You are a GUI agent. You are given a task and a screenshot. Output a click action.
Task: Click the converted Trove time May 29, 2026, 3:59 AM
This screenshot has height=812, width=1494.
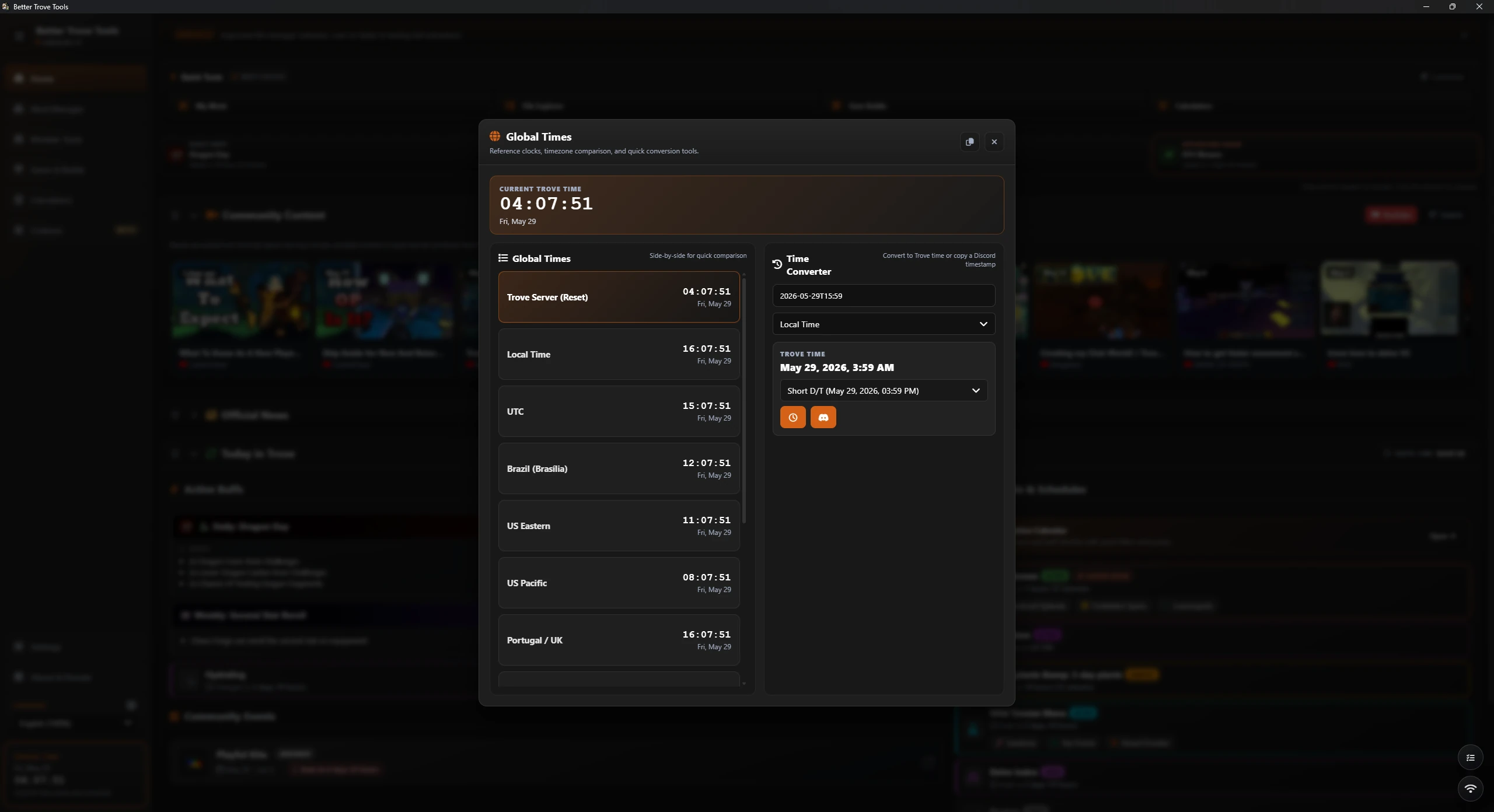pyautogui.click(x=837, y=367)
